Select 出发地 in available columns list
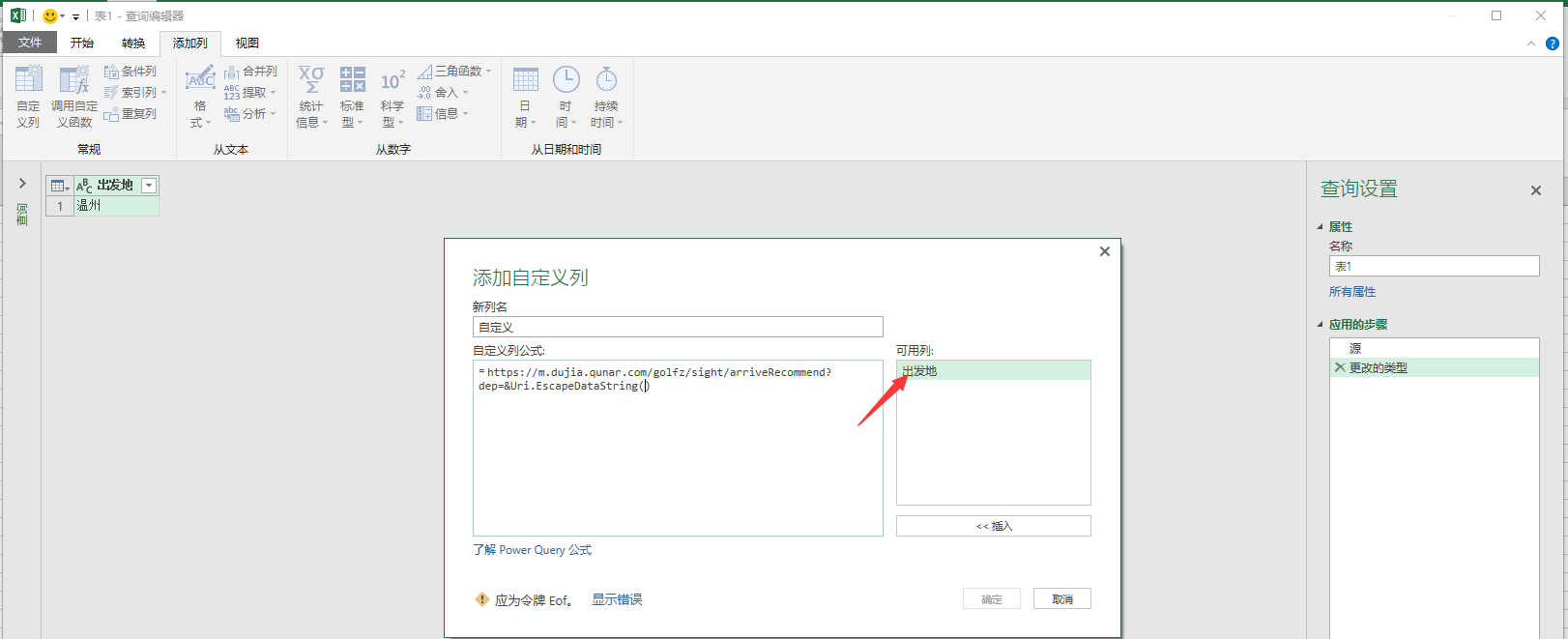 (994, 370)
